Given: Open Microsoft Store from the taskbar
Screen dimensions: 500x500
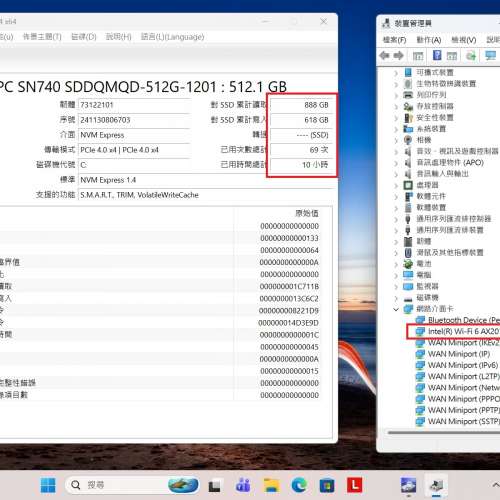Looking at the screenshot, I should coord(327,485).
